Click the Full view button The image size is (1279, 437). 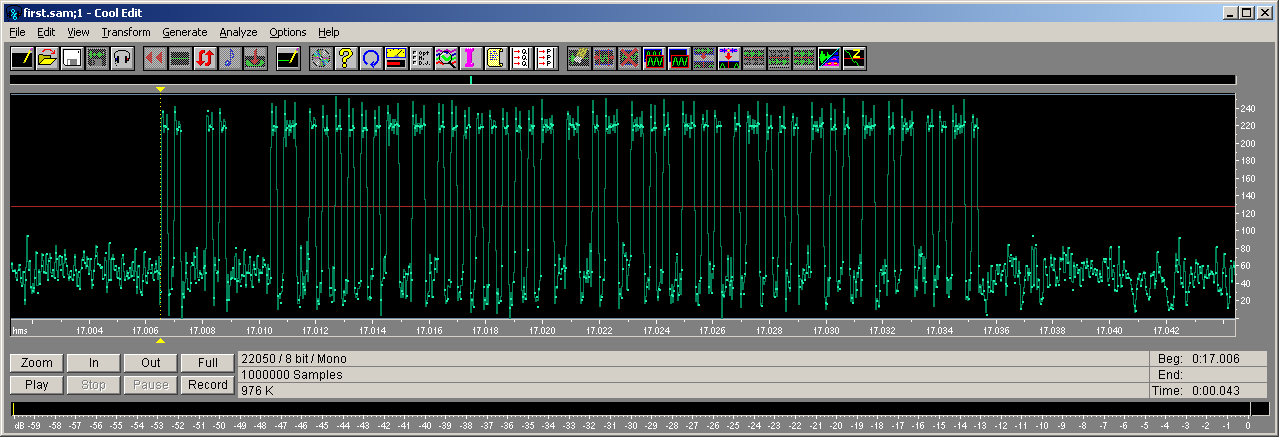click(208, 362)
